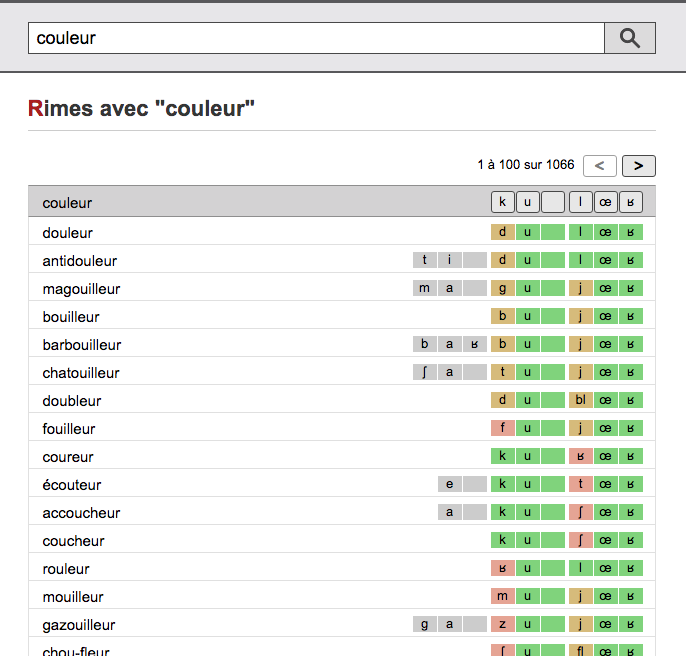Go to previous results page arrow
Image resolution: width=686 pixels, height=656 pixels.
(x=600, y=166)
